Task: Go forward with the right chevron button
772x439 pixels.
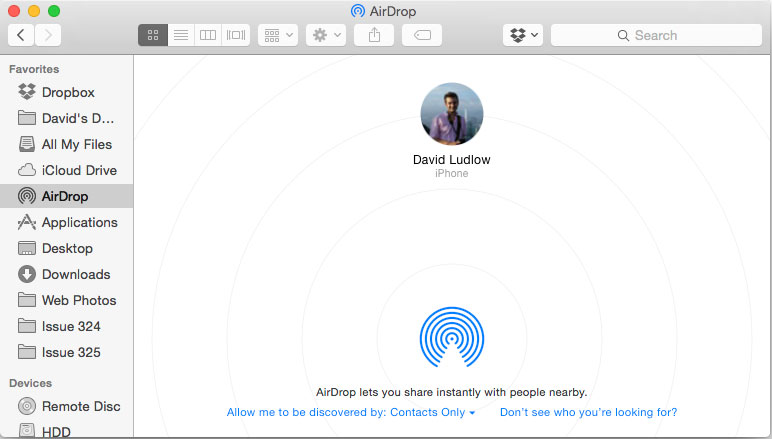Action: pyautogui.click(x=48, y=35)
